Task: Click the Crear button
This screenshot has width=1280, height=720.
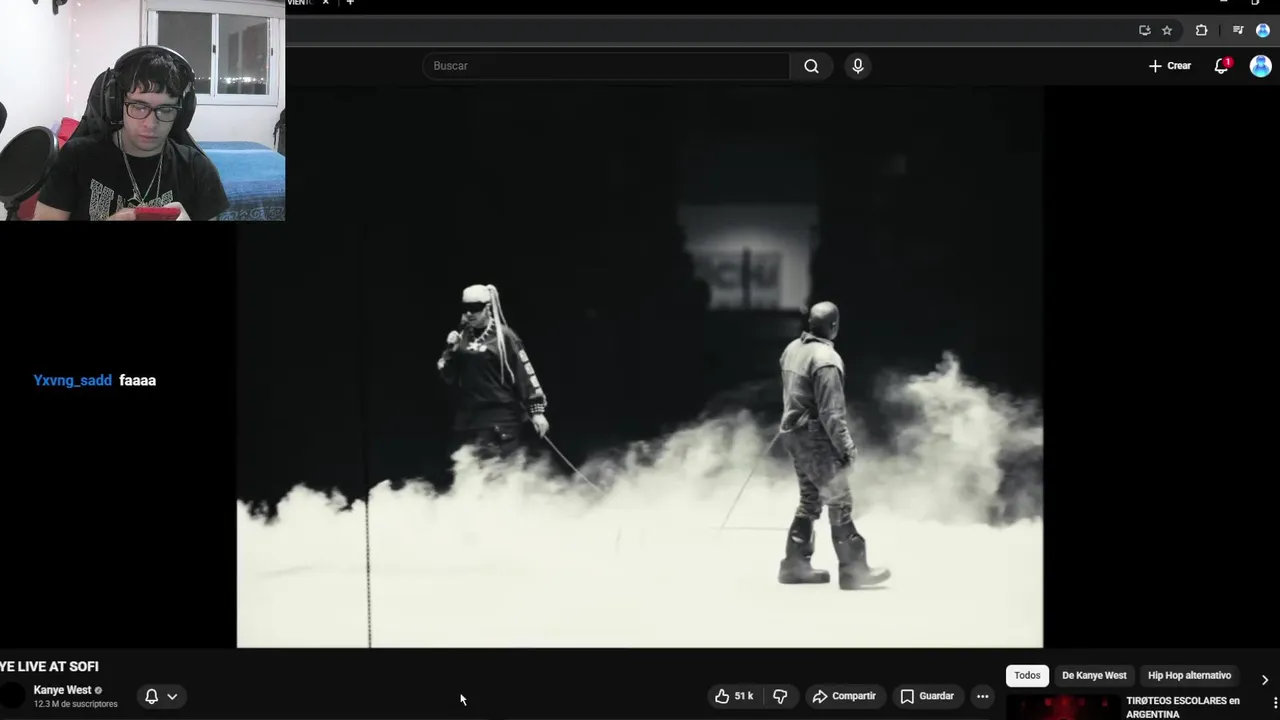Action: pos(1169,66)
